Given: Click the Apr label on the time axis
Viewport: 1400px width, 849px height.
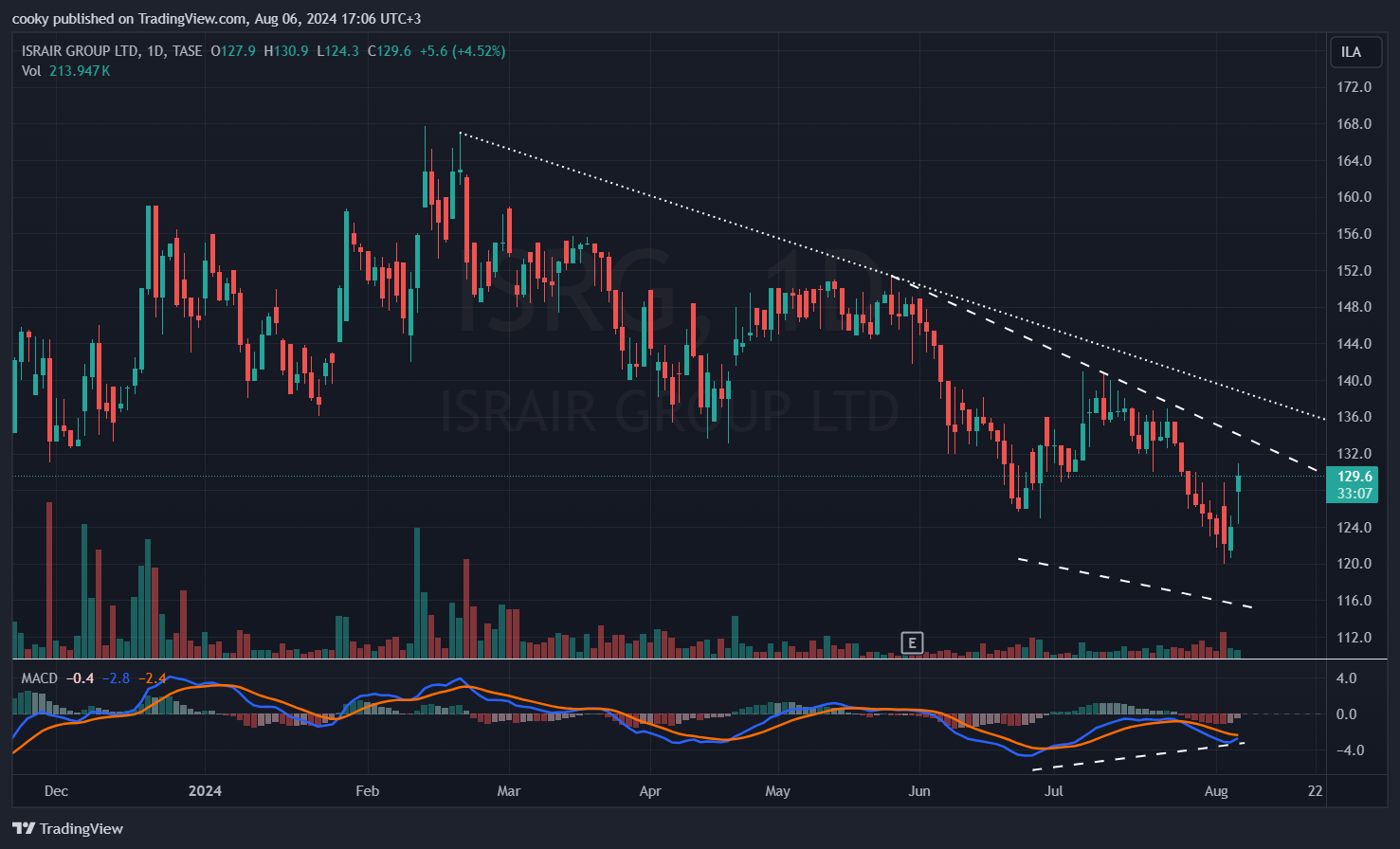Looking at the screenshot, I should [650, 791].
